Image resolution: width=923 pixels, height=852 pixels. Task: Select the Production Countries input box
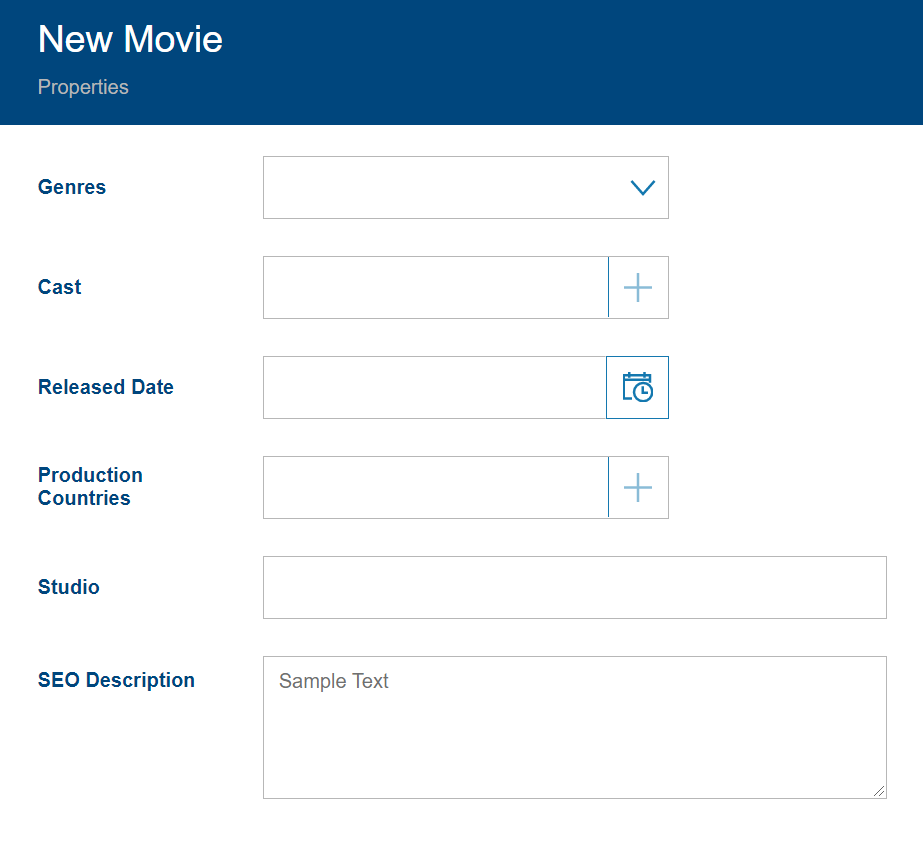(435, 488)
